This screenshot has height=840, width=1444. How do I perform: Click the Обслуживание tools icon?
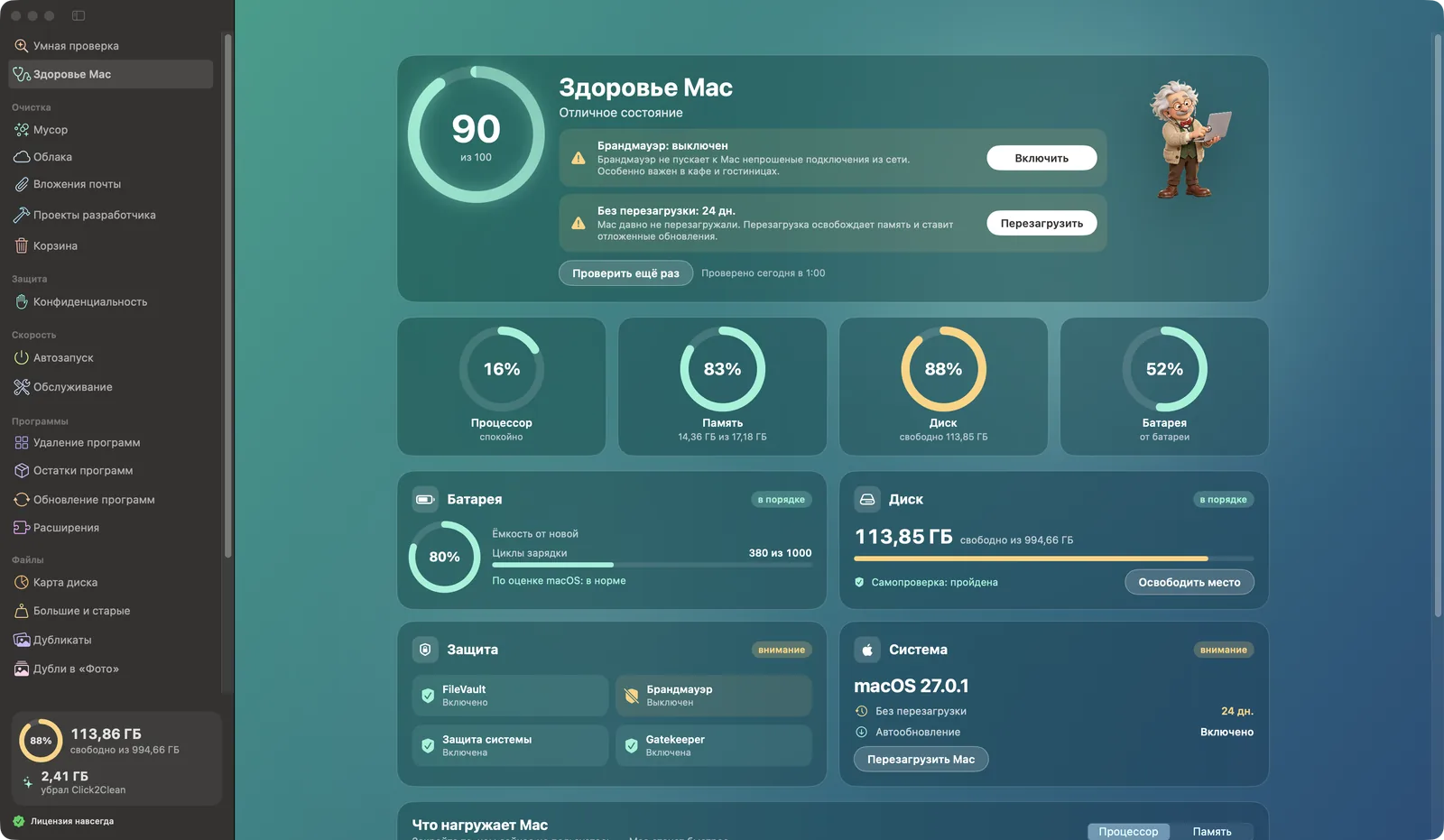tap(22, 387)
